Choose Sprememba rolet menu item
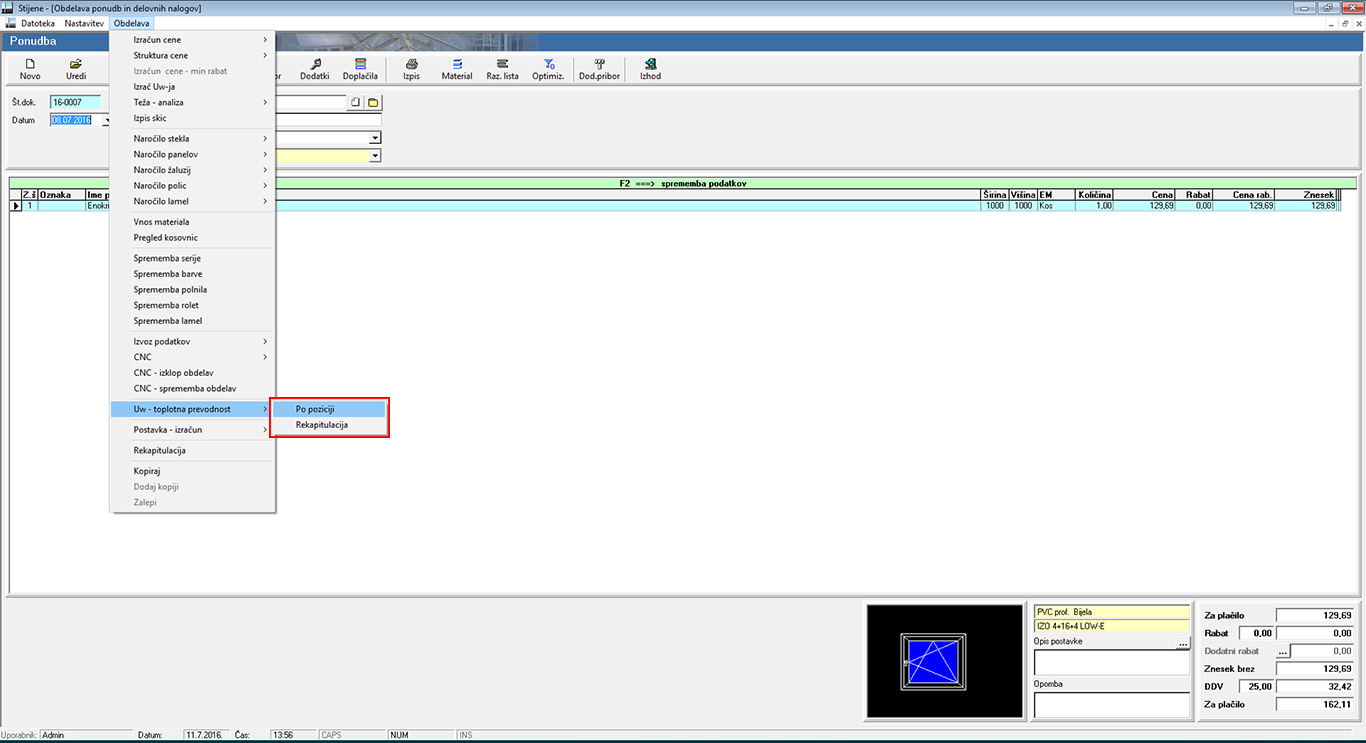 pos(192,305)
